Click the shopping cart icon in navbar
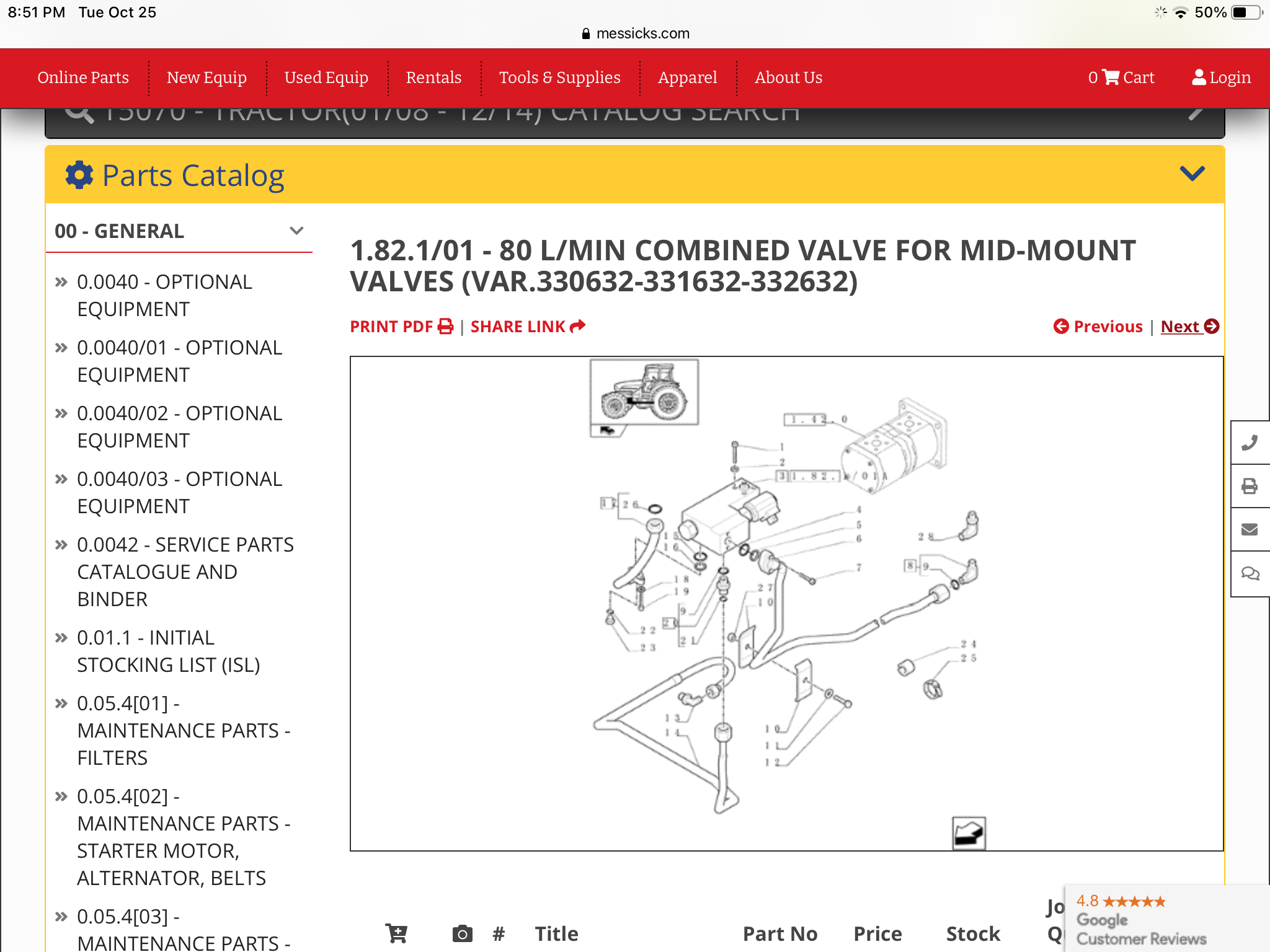1270x952 pixels. pos(1111,77)
